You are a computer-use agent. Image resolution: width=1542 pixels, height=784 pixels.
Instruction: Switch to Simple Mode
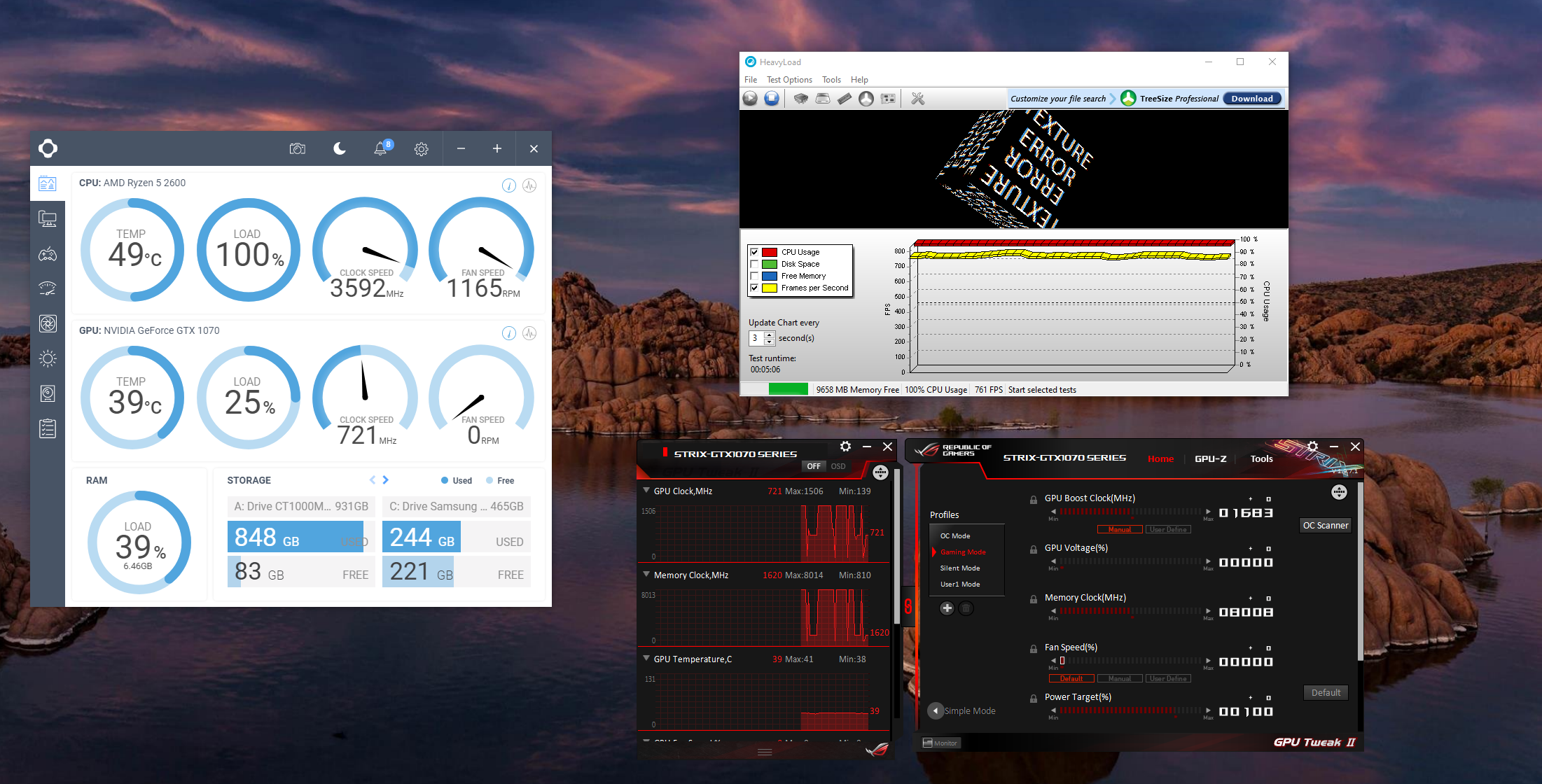[x=962, y=711]
